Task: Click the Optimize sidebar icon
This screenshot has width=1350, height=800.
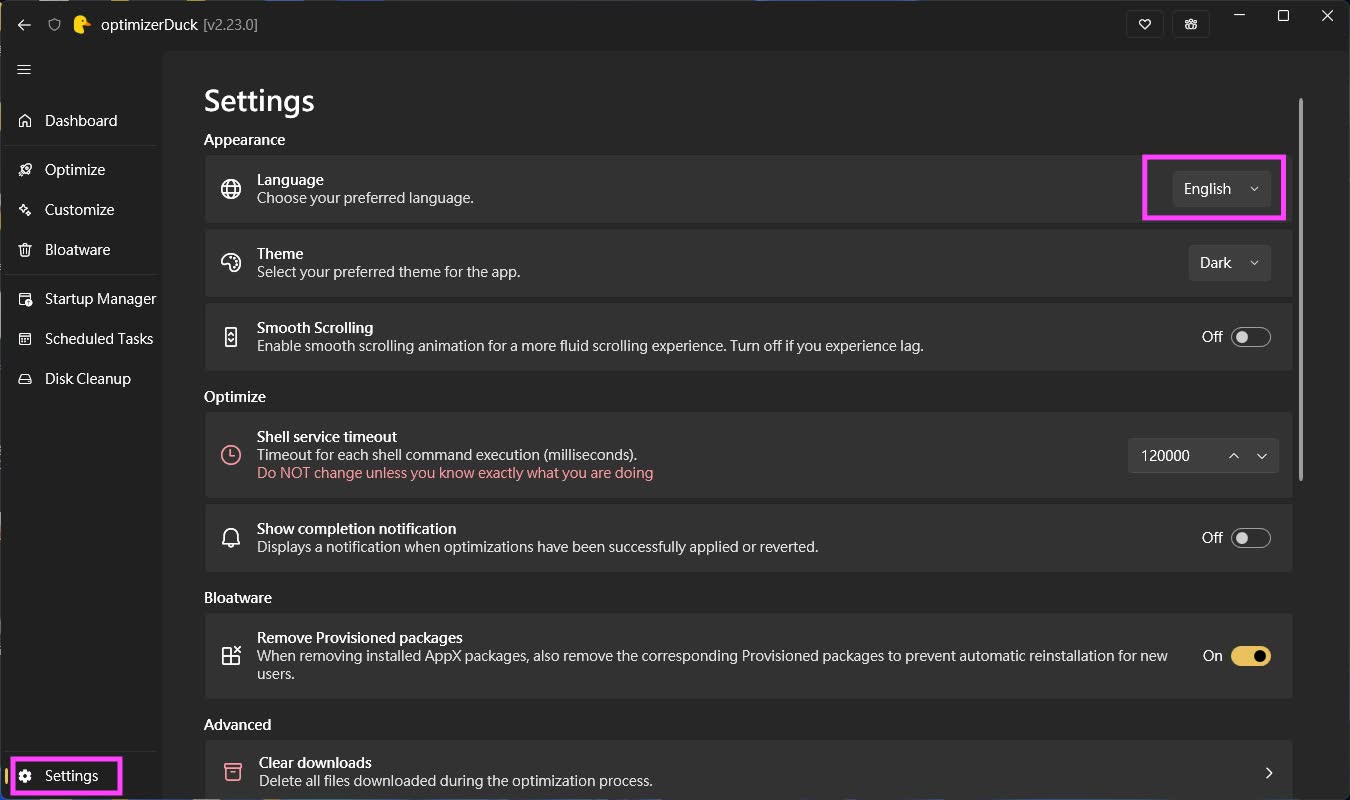Action: (x=25, y=170)
